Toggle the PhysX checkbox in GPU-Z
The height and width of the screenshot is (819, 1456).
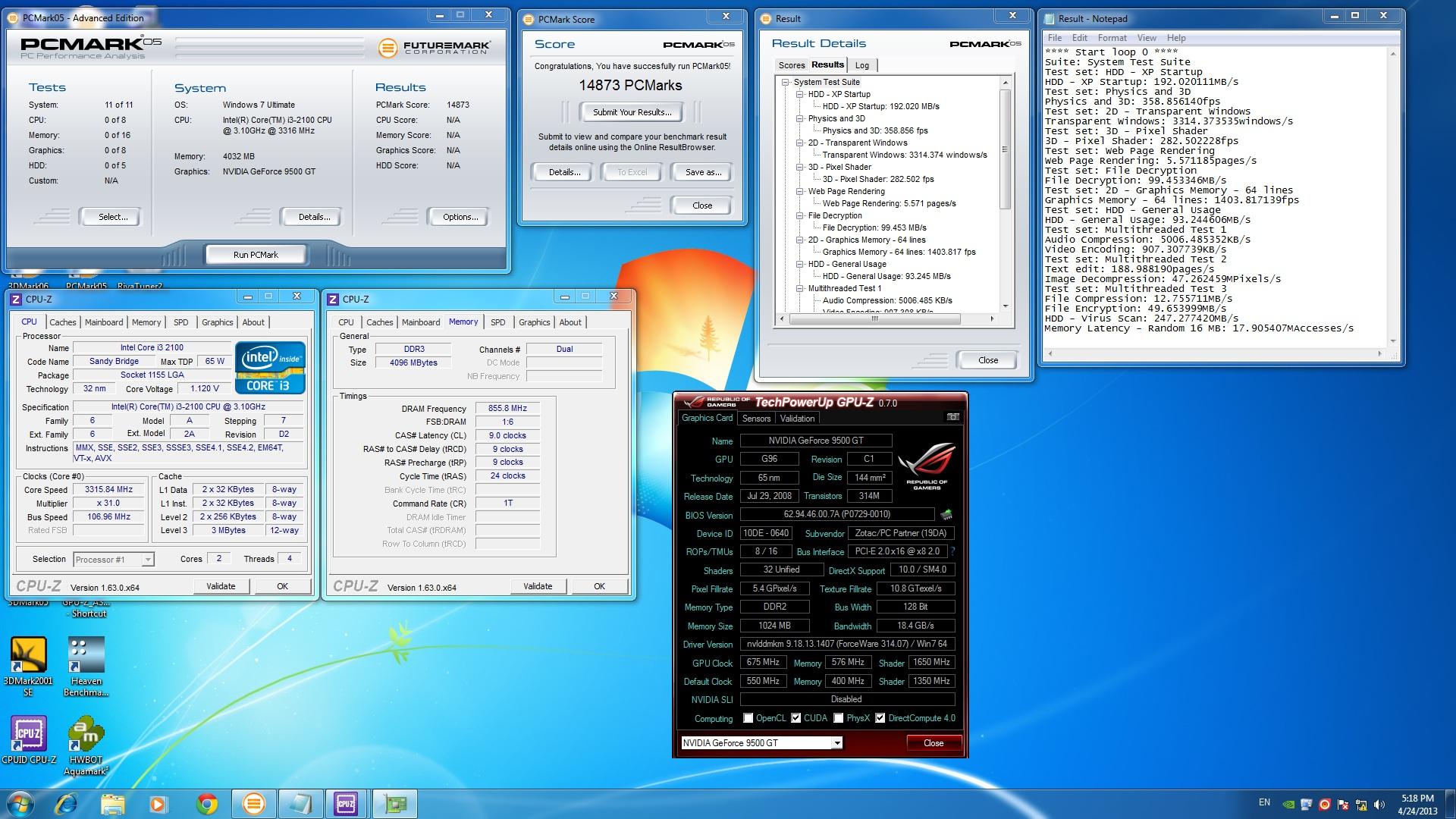click(x=839, y=718)
